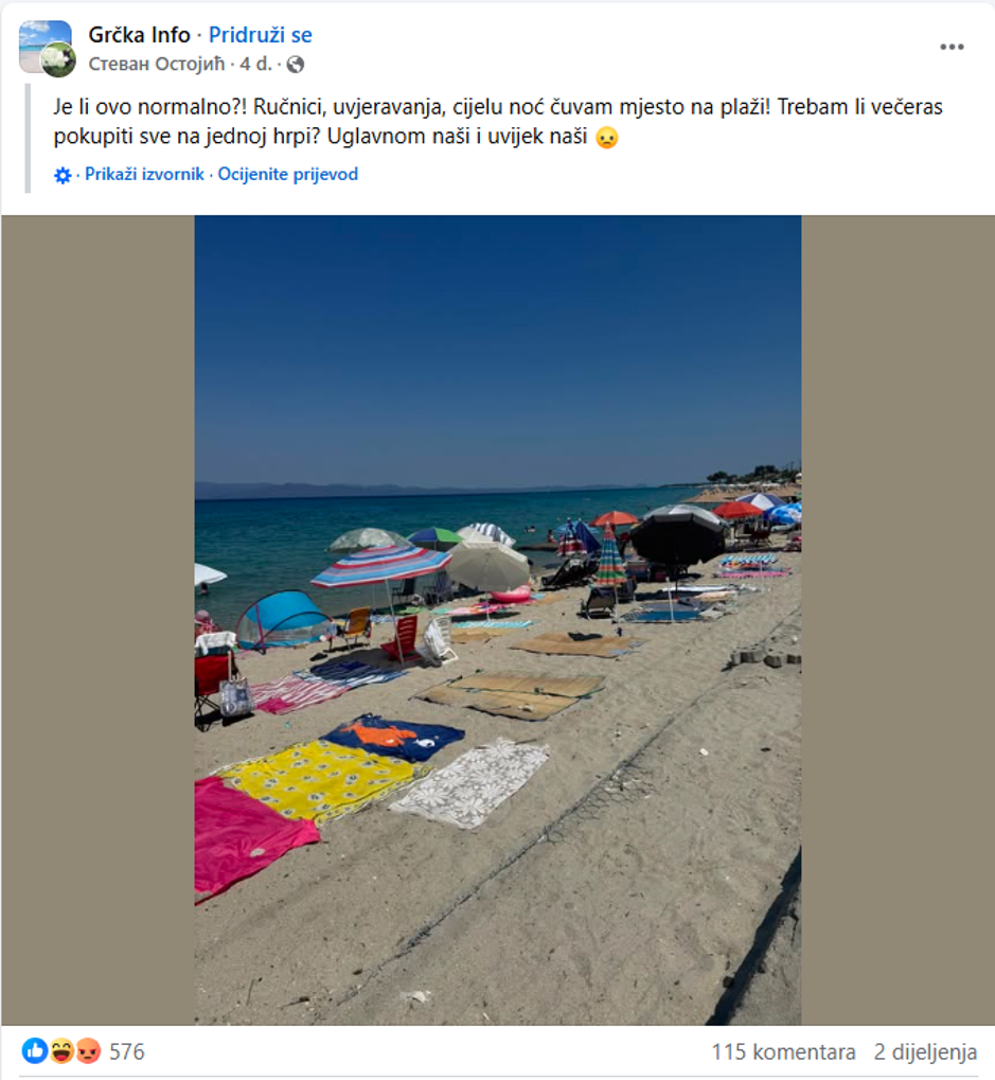Click the Angry reaction icon

(88, 1051)
